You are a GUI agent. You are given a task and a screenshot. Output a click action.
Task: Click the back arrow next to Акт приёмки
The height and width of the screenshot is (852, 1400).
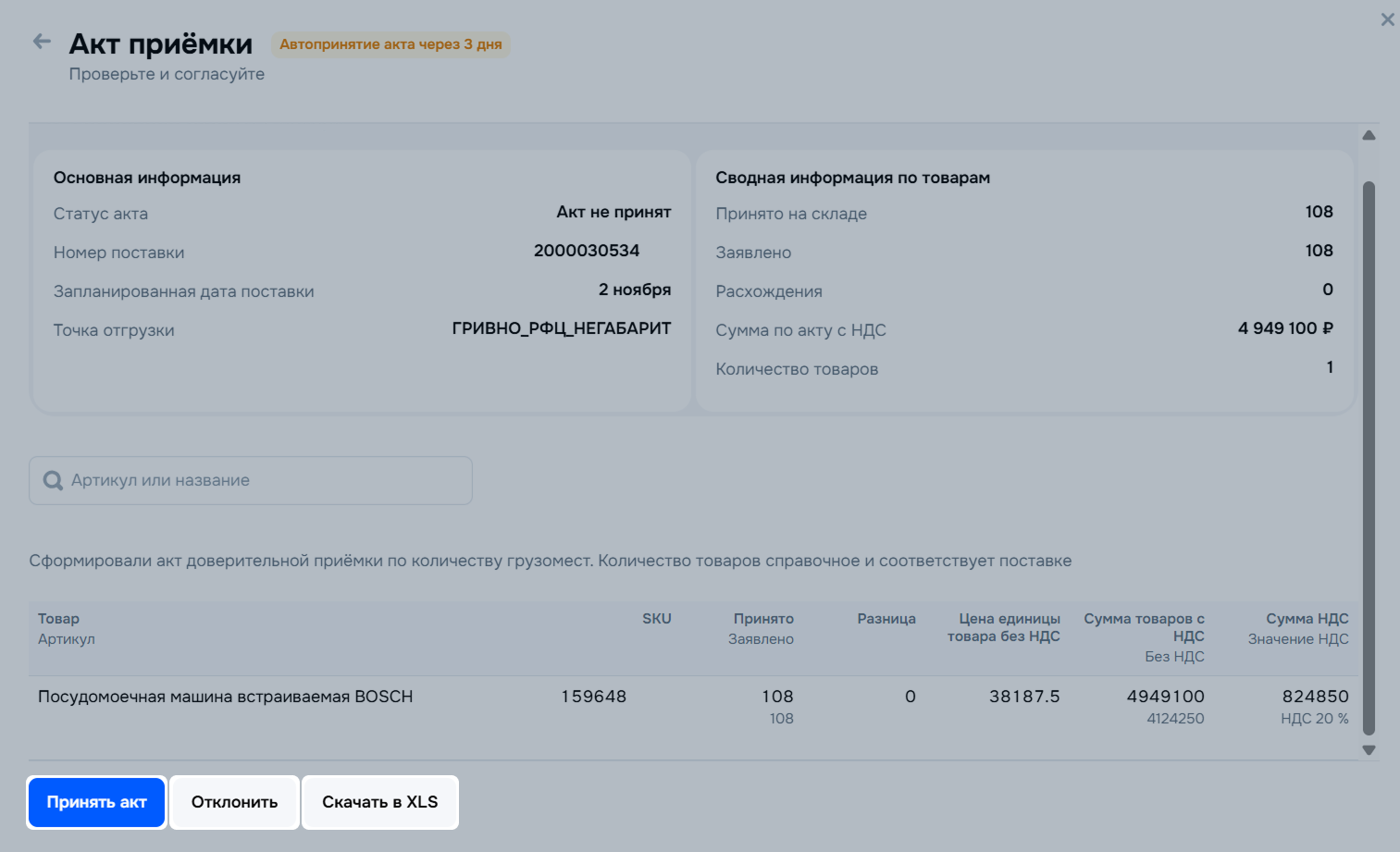tap(42, 42)
